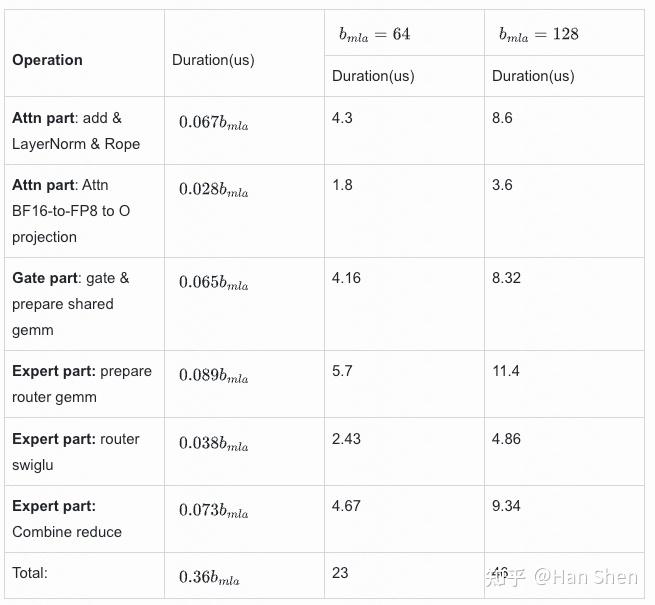Viewport: 655px width, 605px height.
Task: Select the value 11.4 cell
Action: (x=564, y=384)
